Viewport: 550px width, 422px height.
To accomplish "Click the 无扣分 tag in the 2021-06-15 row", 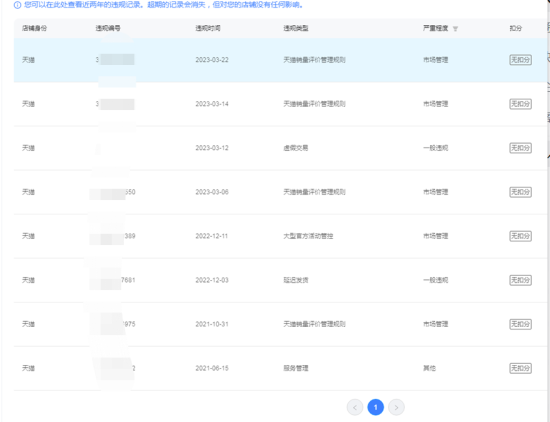I will 520,368.
